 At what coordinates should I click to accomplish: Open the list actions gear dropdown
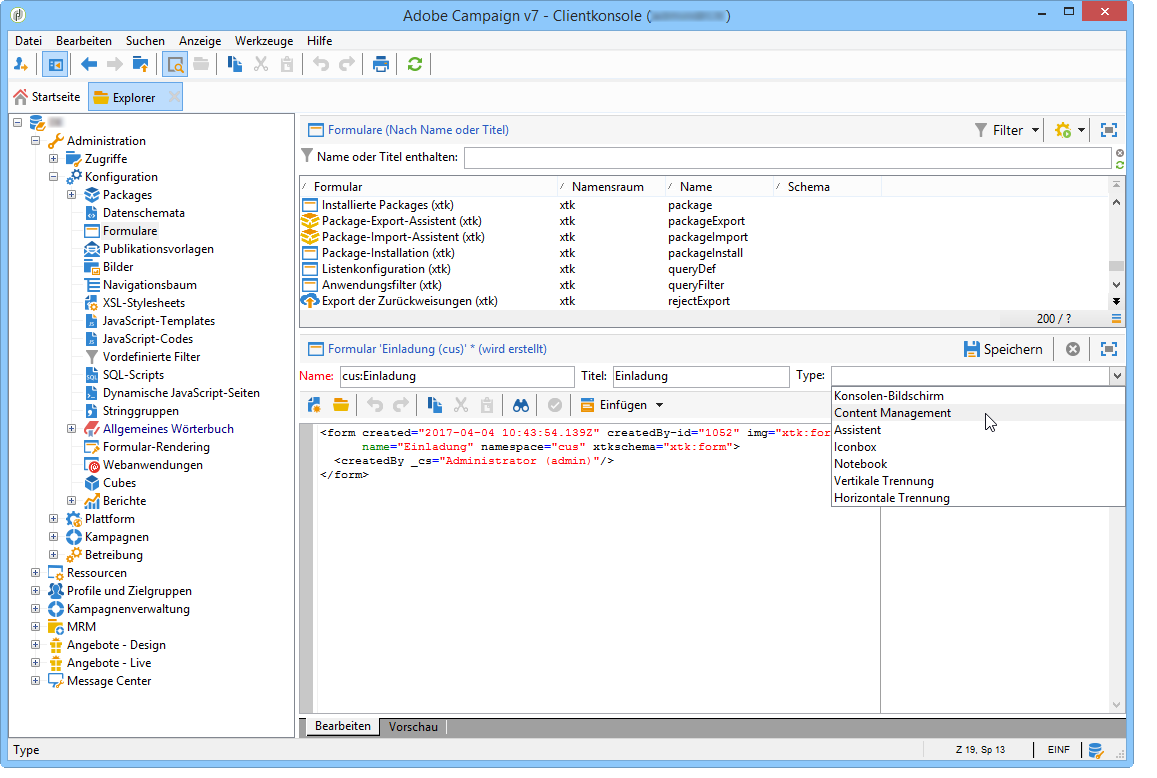(1071, 130)
